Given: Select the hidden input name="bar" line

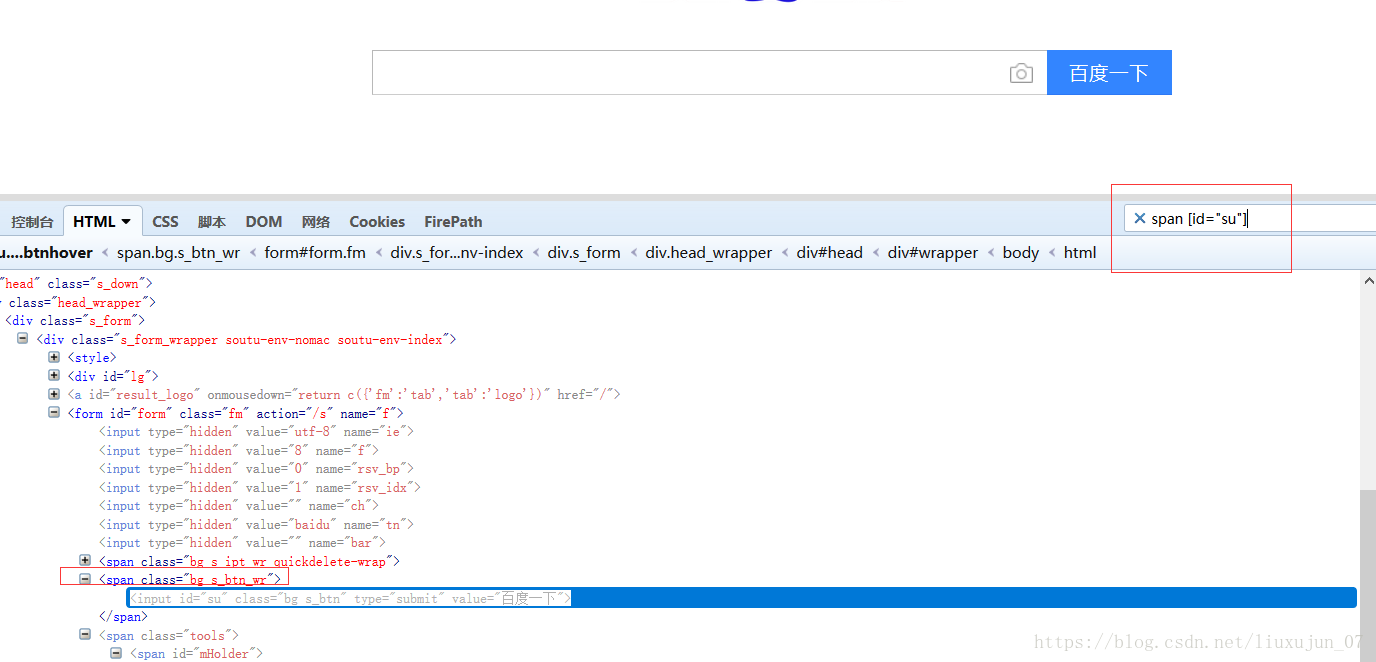Looking at the screenshot, I should coord(242,543).
